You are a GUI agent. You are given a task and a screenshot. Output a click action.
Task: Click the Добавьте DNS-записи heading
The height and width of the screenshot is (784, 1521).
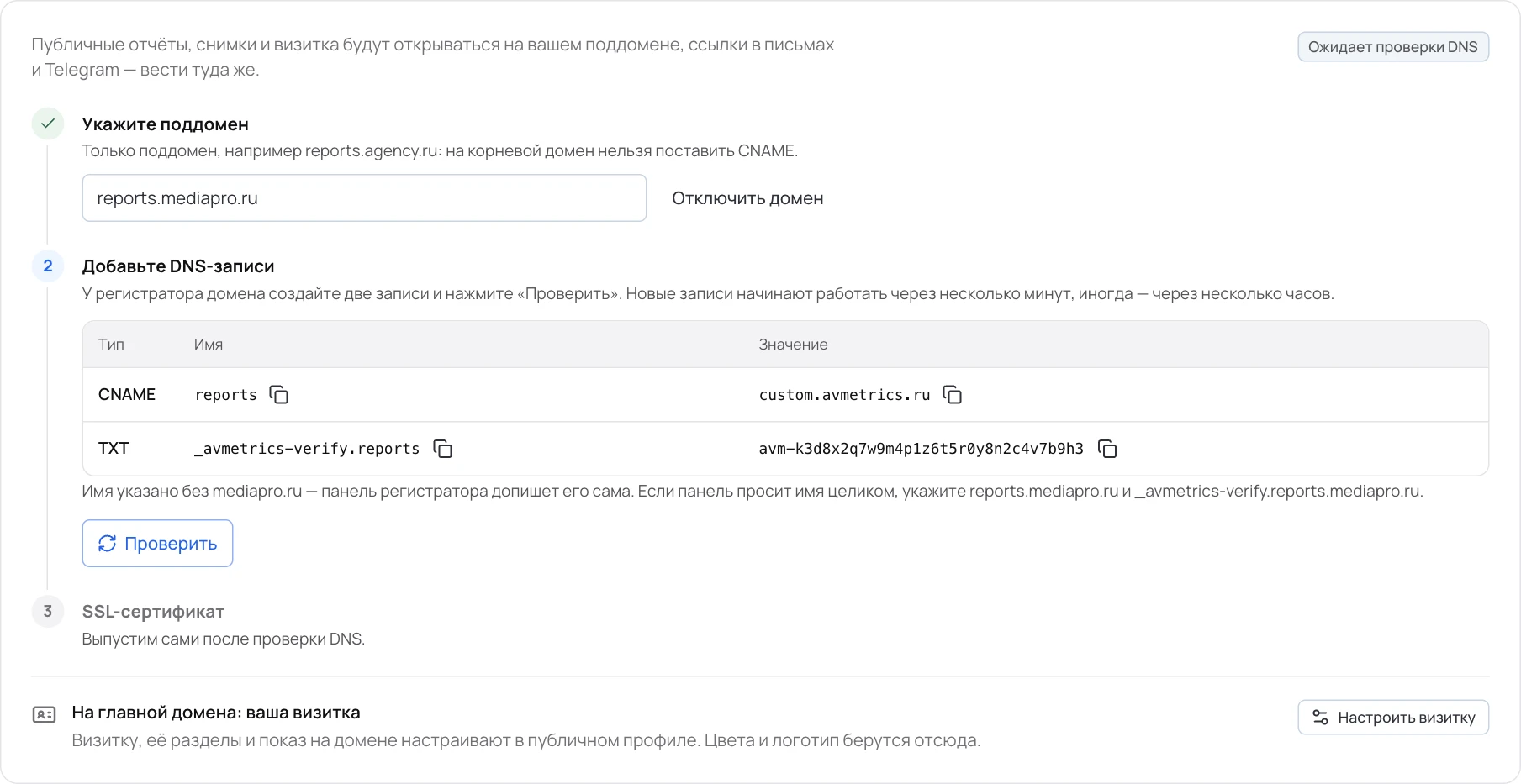[x=178, y=266]
